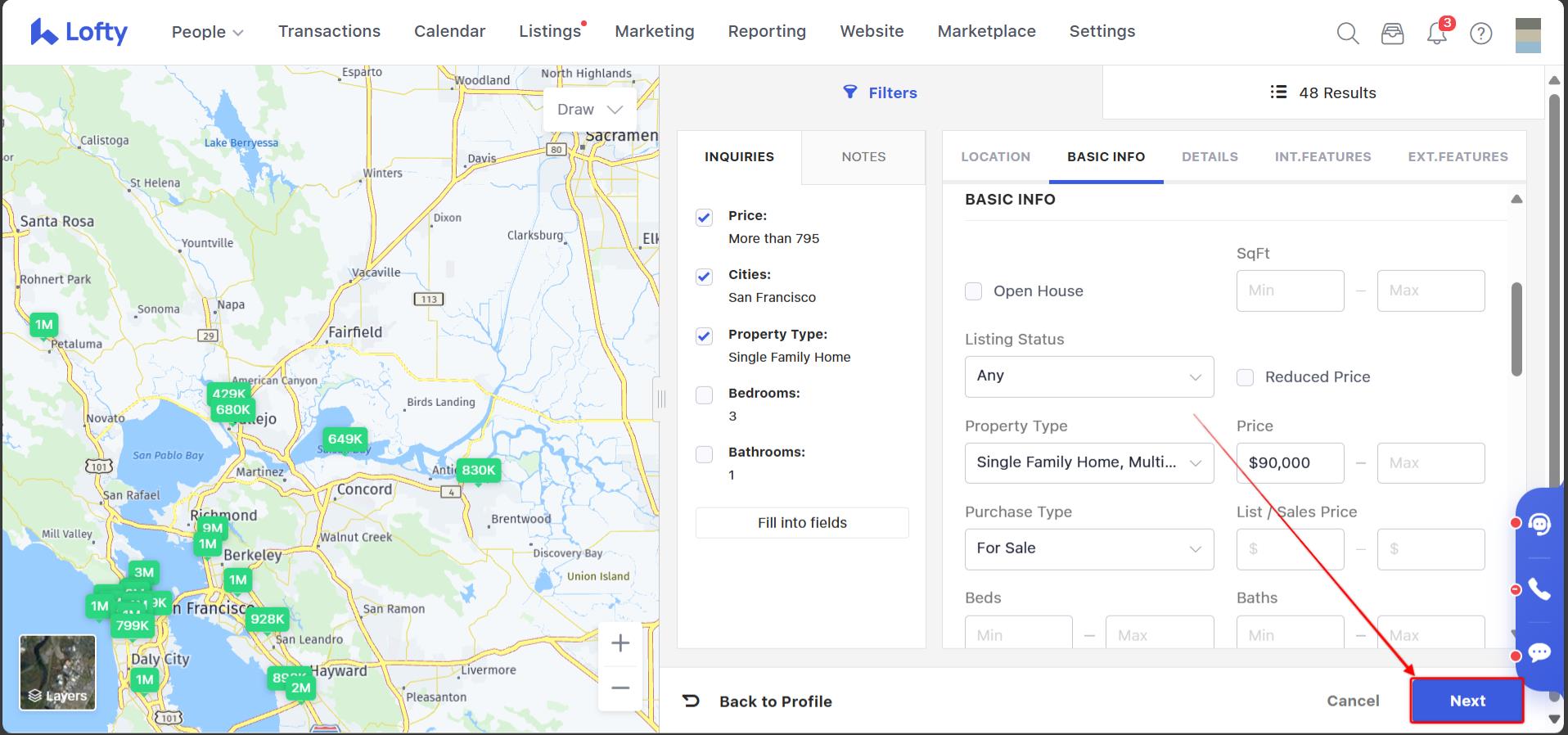Open the user profile avatar
The image size is (1568, 735).
pyautogui.click(x=1528, y=35)
